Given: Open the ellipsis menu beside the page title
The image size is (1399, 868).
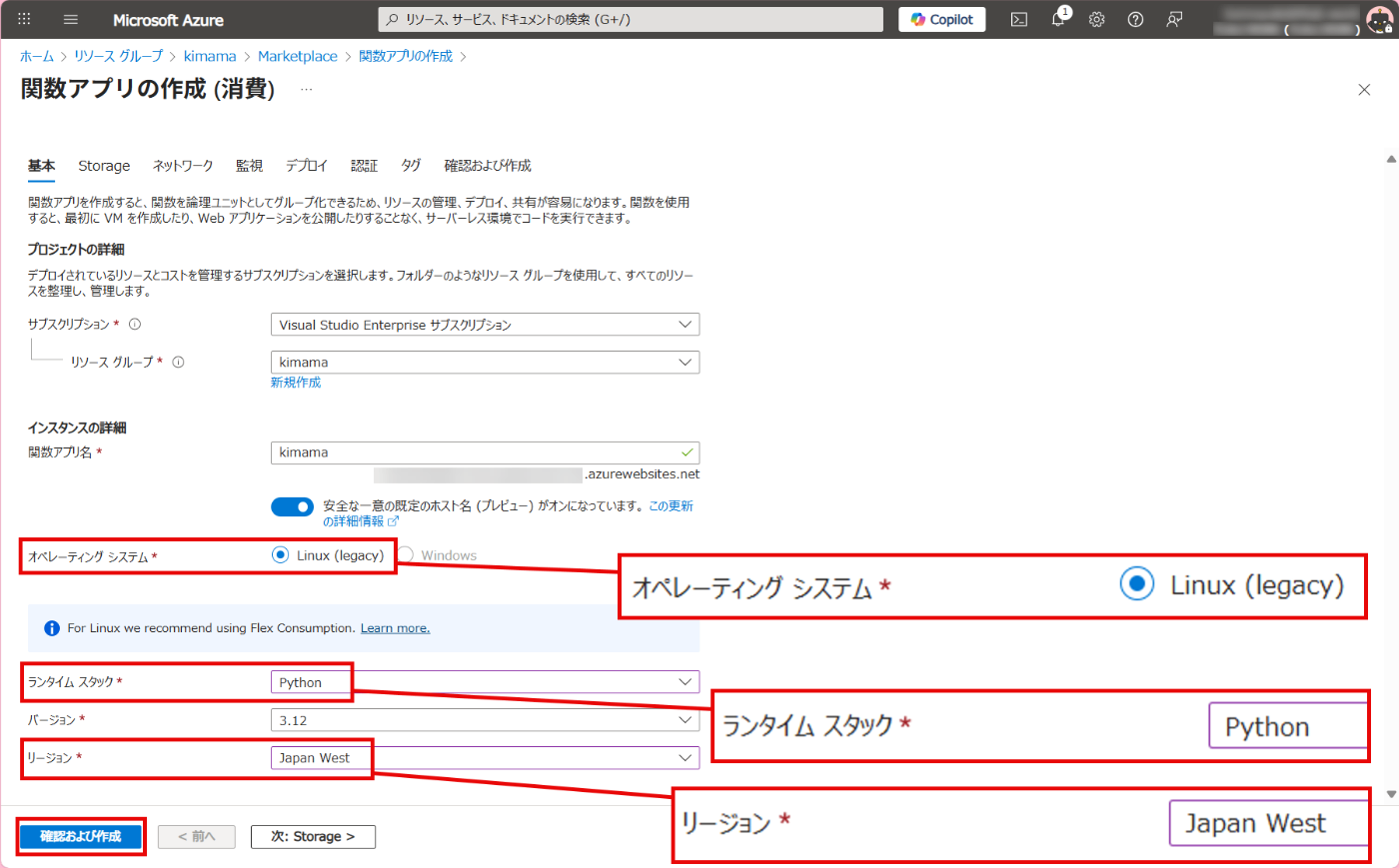Looking at the screenshot, I should 306,89.
